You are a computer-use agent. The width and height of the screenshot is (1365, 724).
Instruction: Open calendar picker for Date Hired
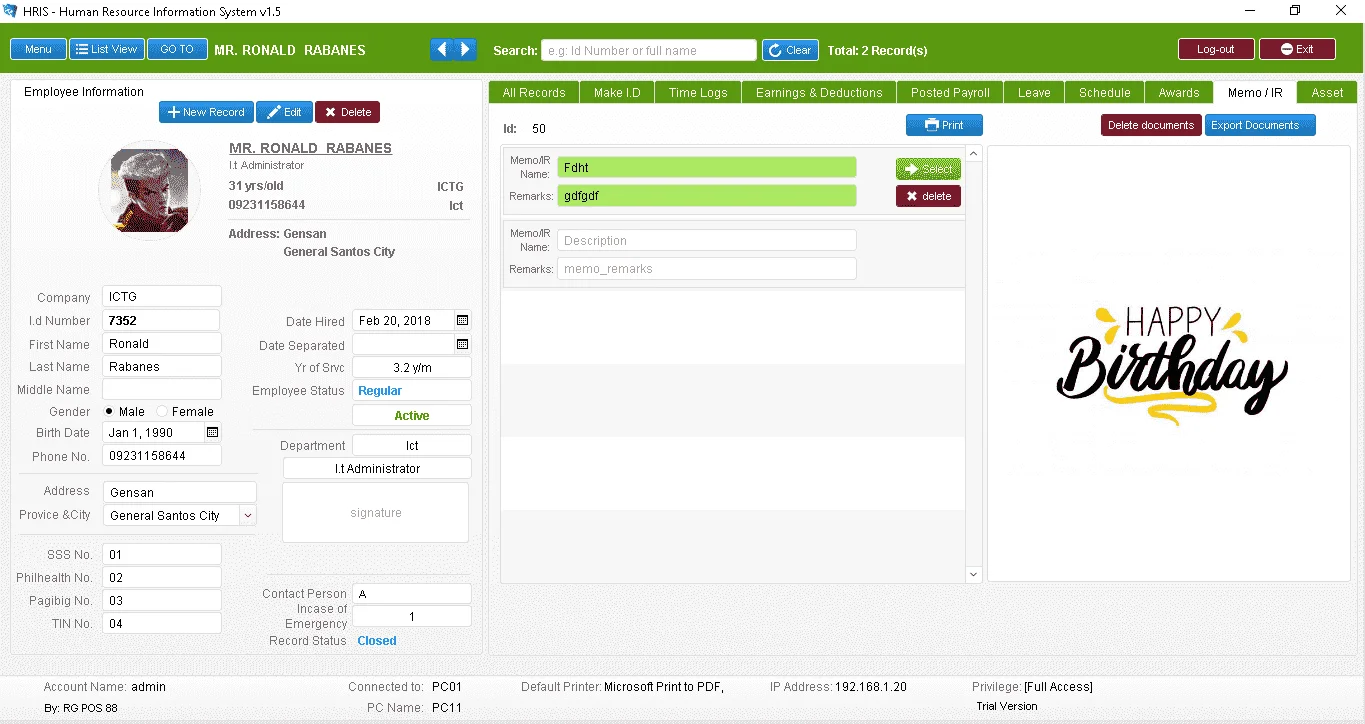(x=462, y=321)
